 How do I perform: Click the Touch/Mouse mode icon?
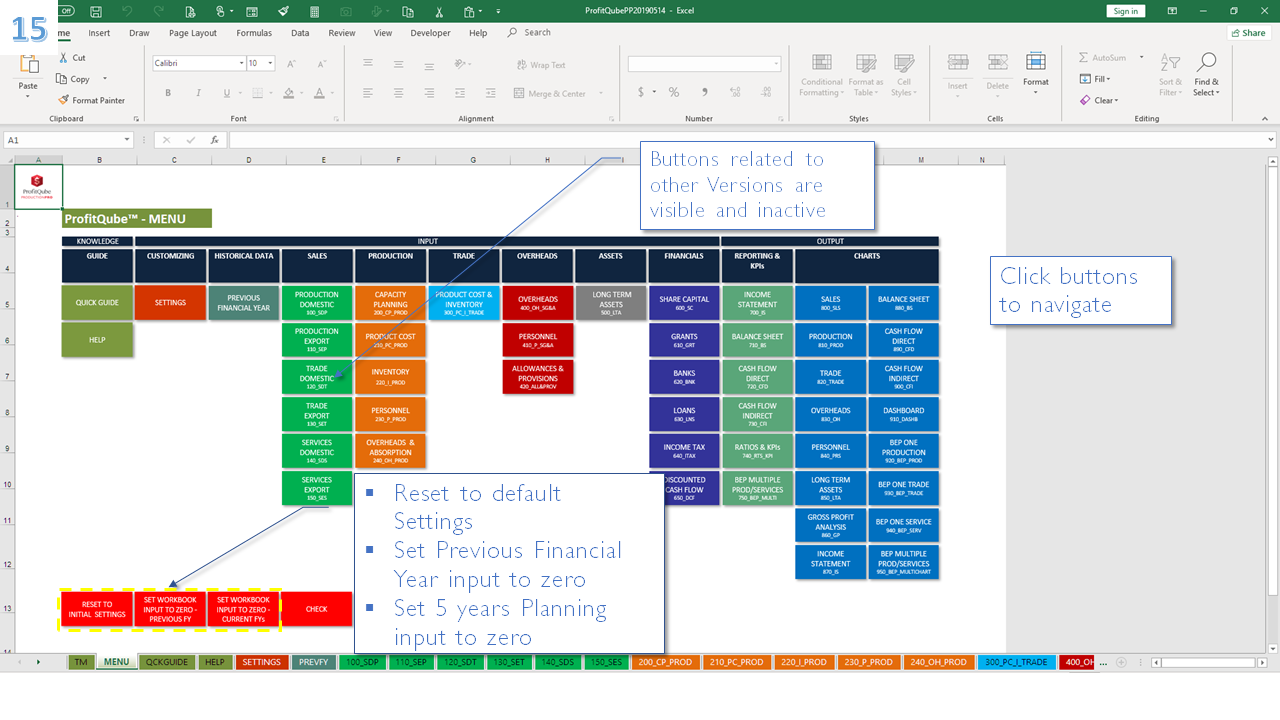[220, 11]
